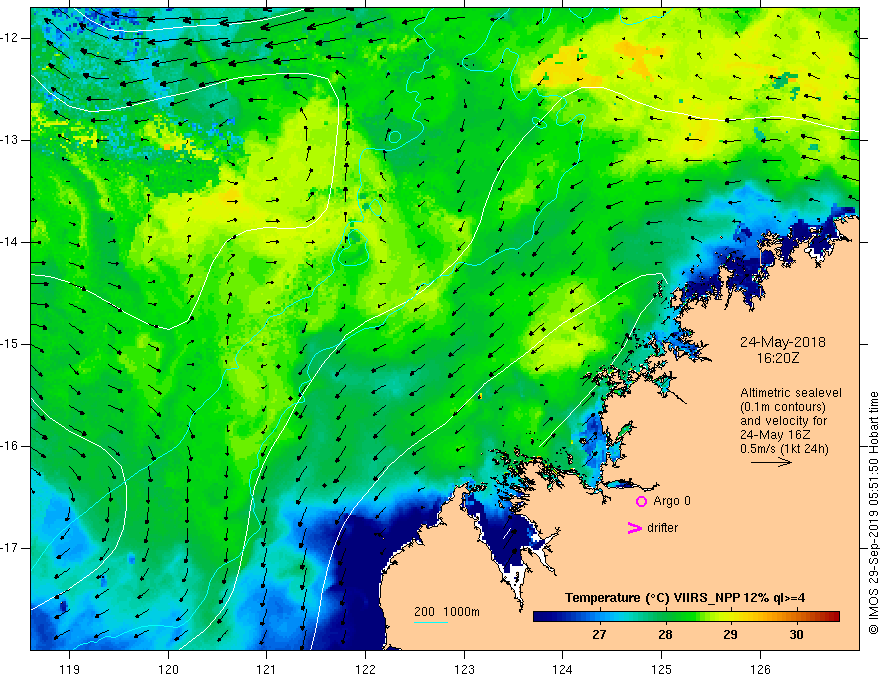880x680 pixels.
Task: Click the cyan 200 1000m depth contour line sample
Action: pos(431,622)
